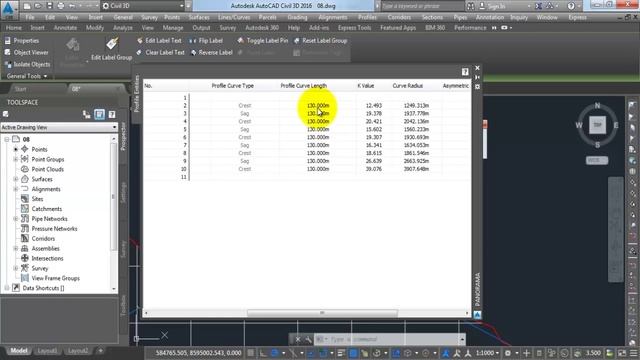This screenshot has width=640, height=360.
Task: Switch to the Annotate ribbon tab
Action: pyautogui.click(x=65, y=28)
